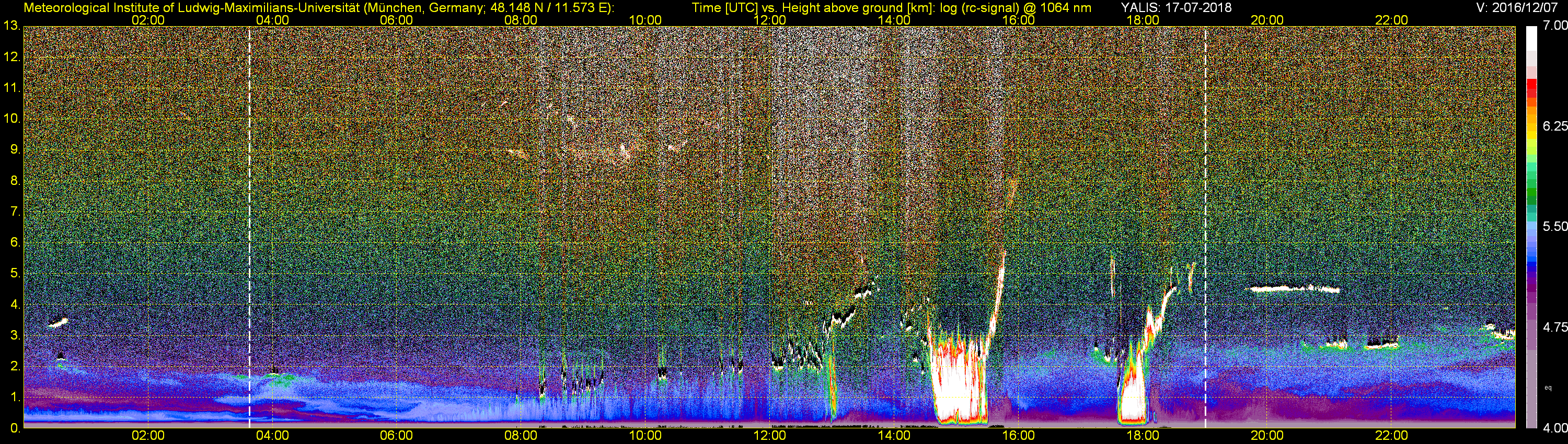Select the 10:00 tick on the bottom time axis
The width and height of the screenshot is (1568, 444).
pyautogui.click(x=645, y=436)
